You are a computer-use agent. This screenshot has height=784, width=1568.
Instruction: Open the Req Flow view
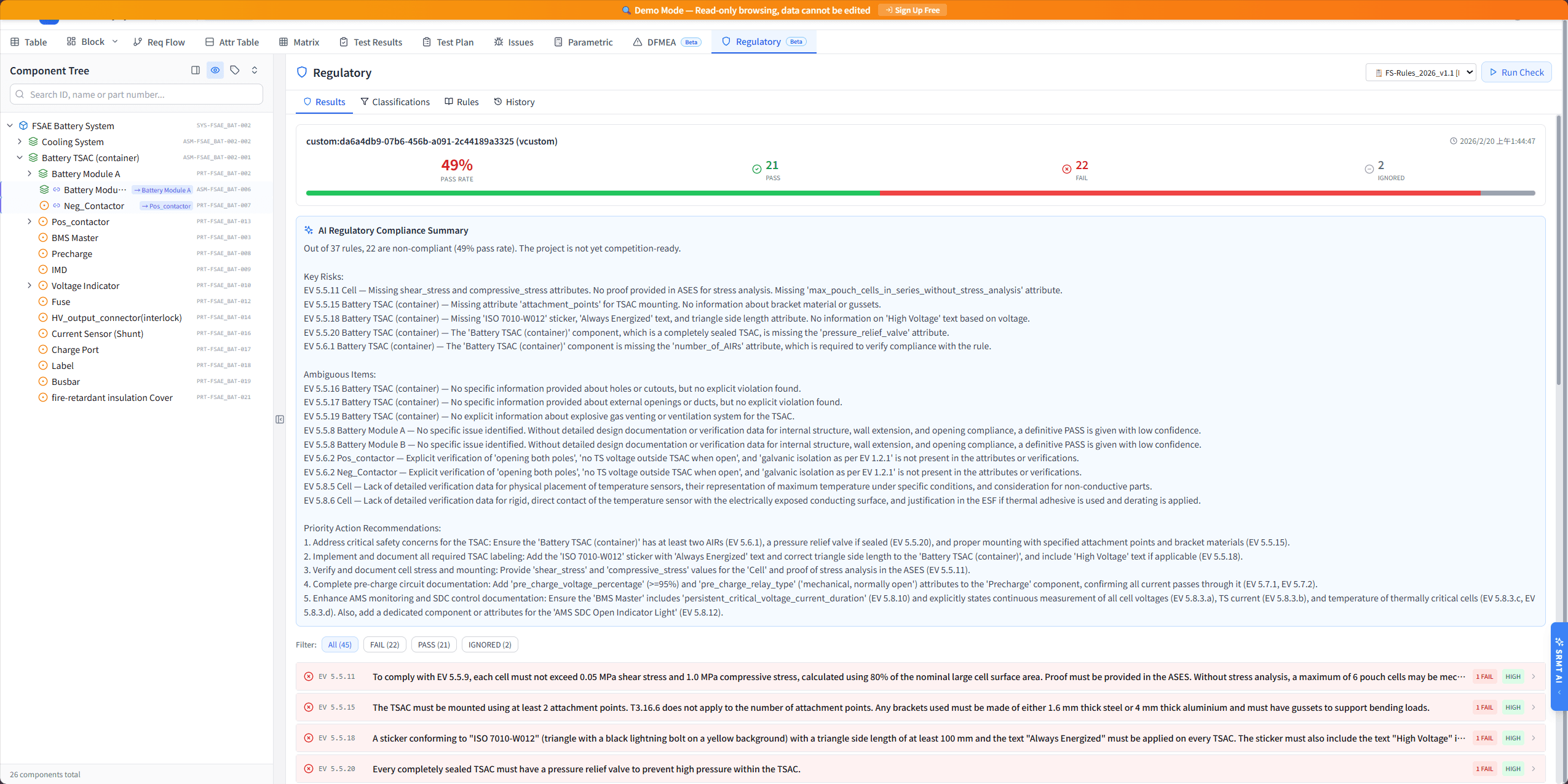(159, 42)
